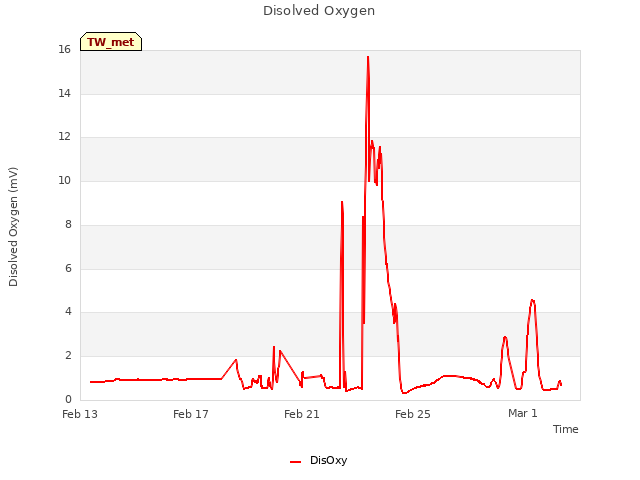Viewport: 640px width, 480px height.
Task: Click the Feb 21 x-axis tick label
Action: 302,414
